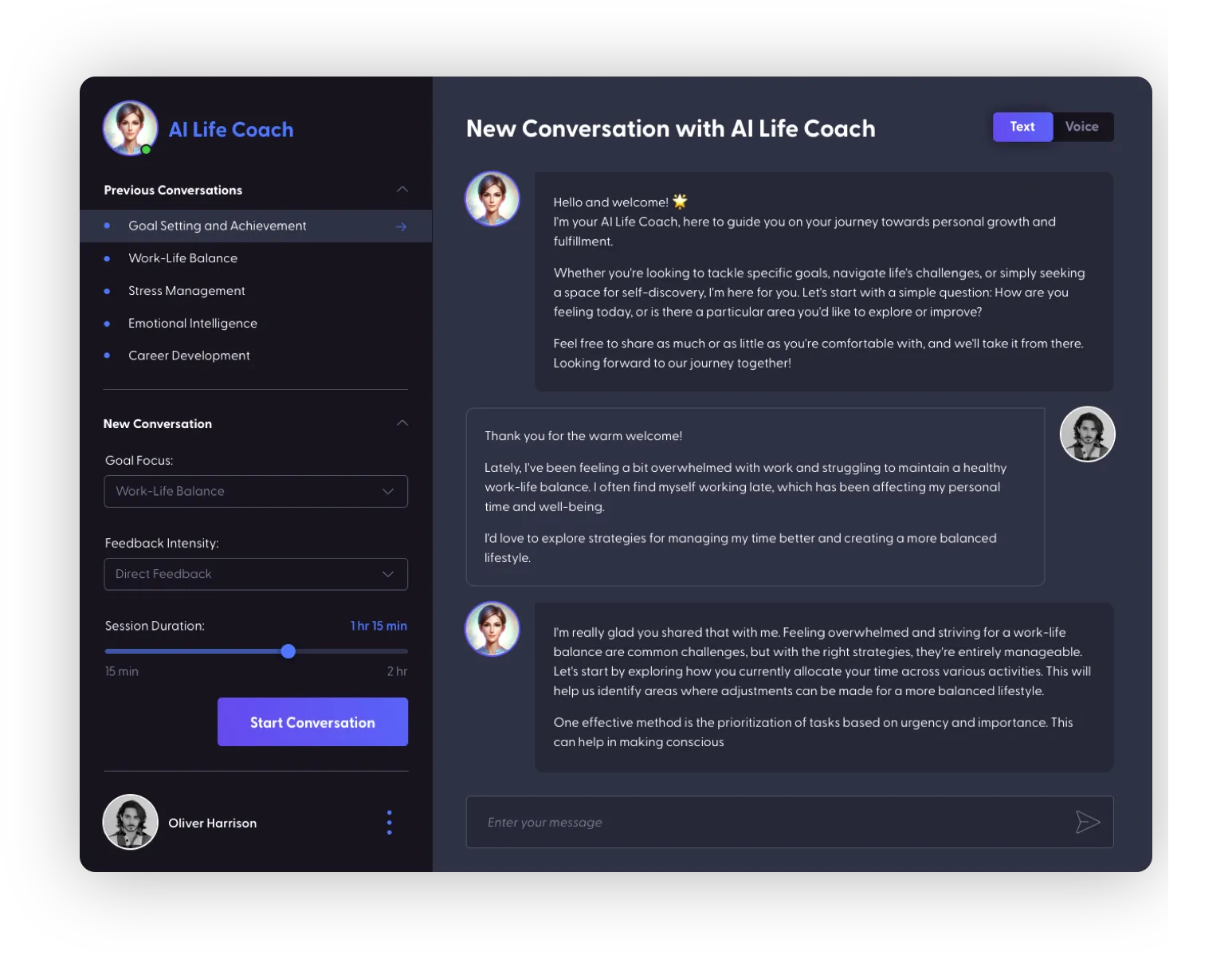The image size is (1232, 955).
Task: Open the Feedback Intensity dropdown
Action: pyautogui.click(x=256, y=574)
